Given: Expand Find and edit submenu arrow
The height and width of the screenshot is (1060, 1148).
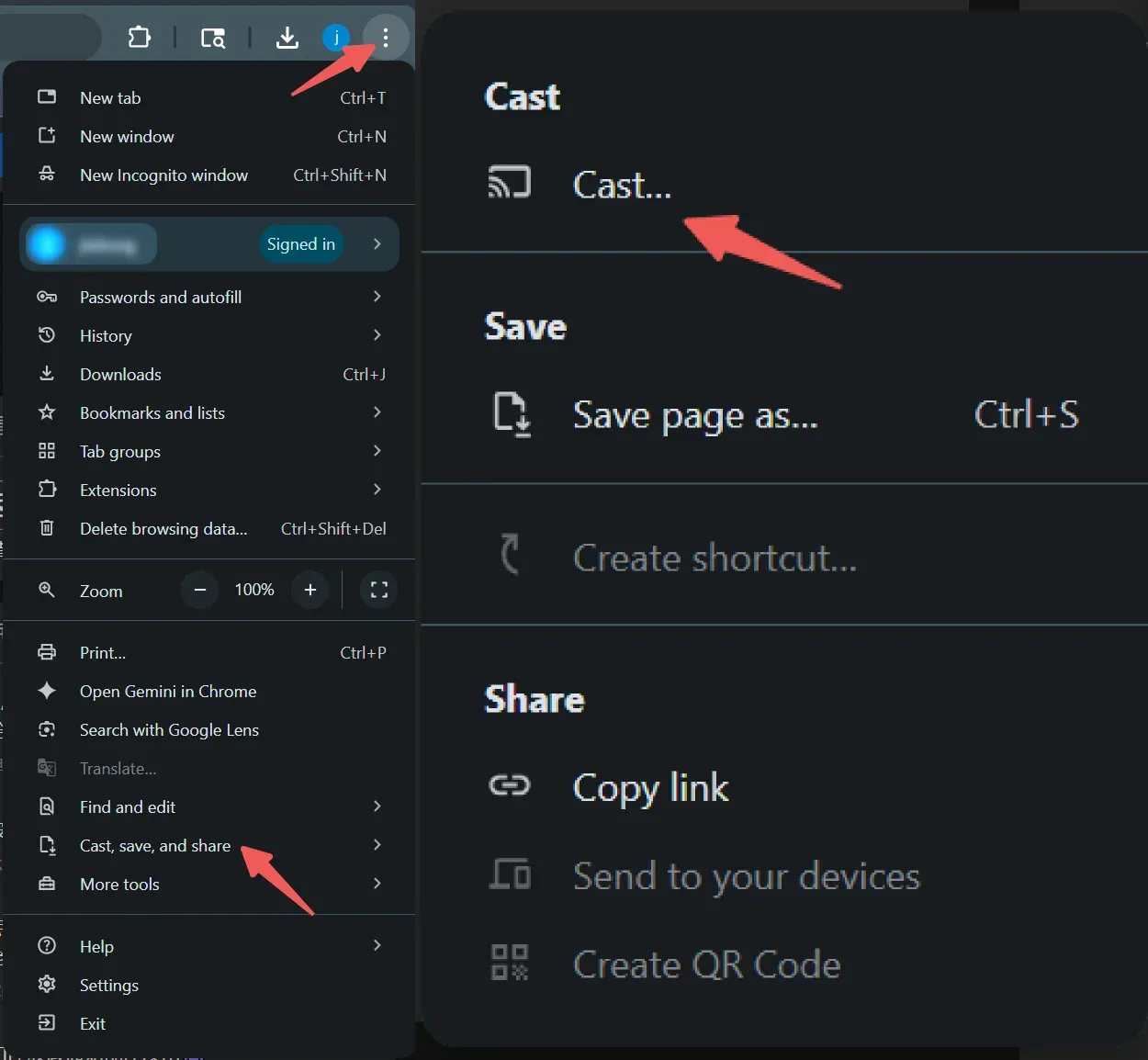Looking at the screenshot, I should coord(377,806).
